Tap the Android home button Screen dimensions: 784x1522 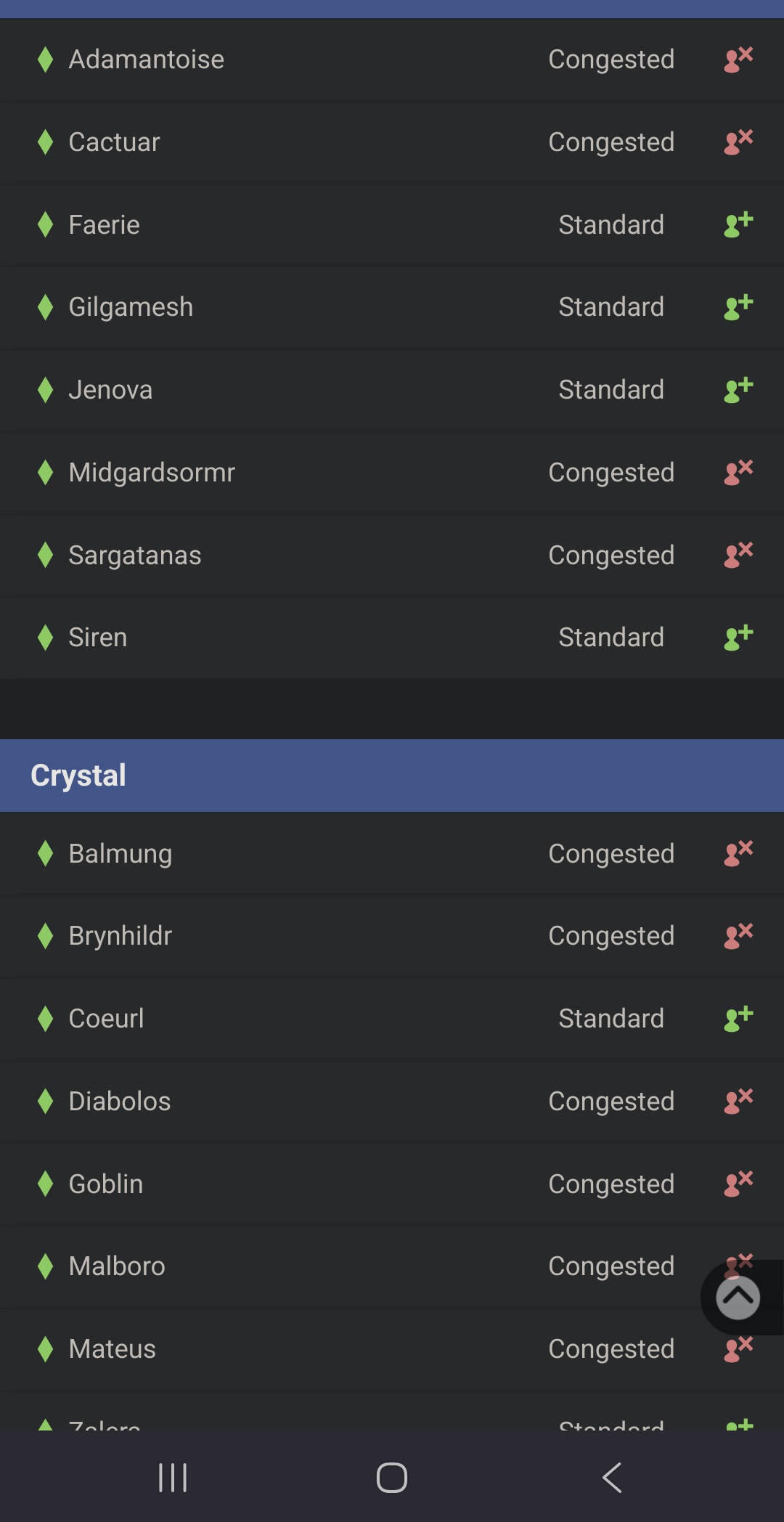point(392,1478)
